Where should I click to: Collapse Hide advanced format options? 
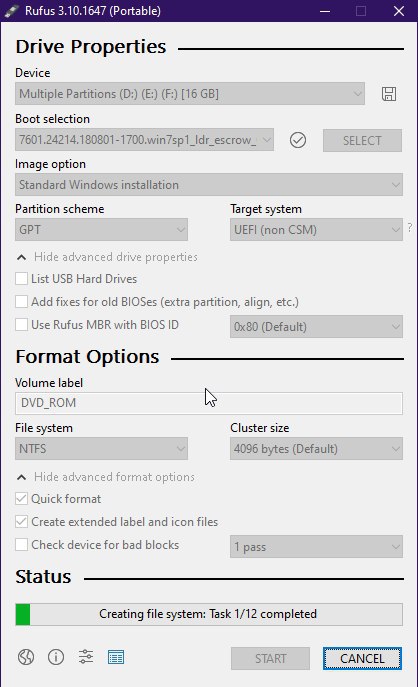point(106,477)
